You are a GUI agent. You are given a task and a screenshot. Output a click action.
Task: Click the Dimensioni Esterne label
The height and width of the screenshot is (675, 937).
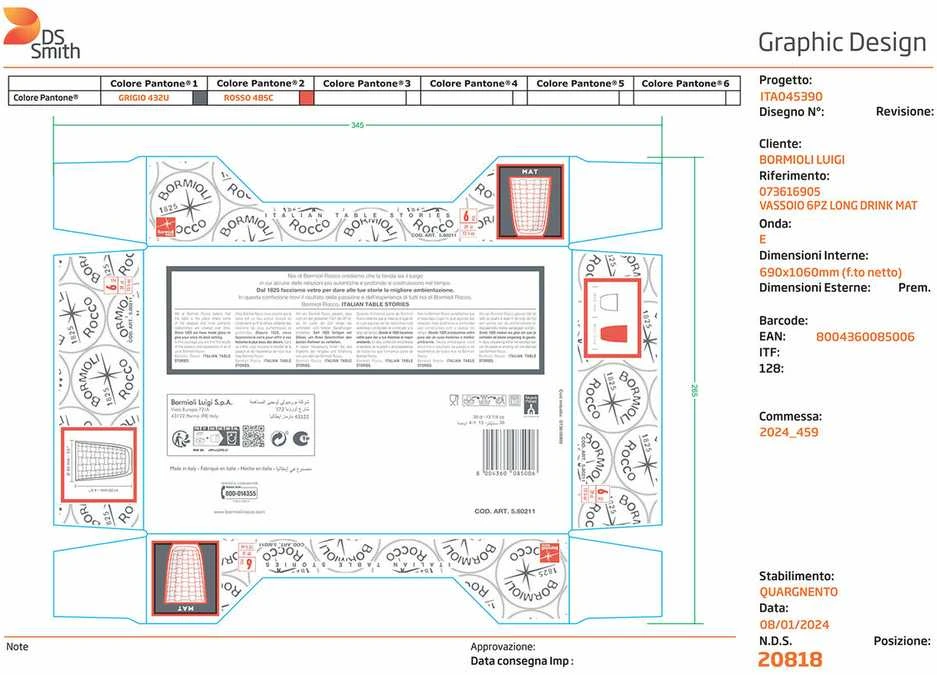tap(814, 288)
